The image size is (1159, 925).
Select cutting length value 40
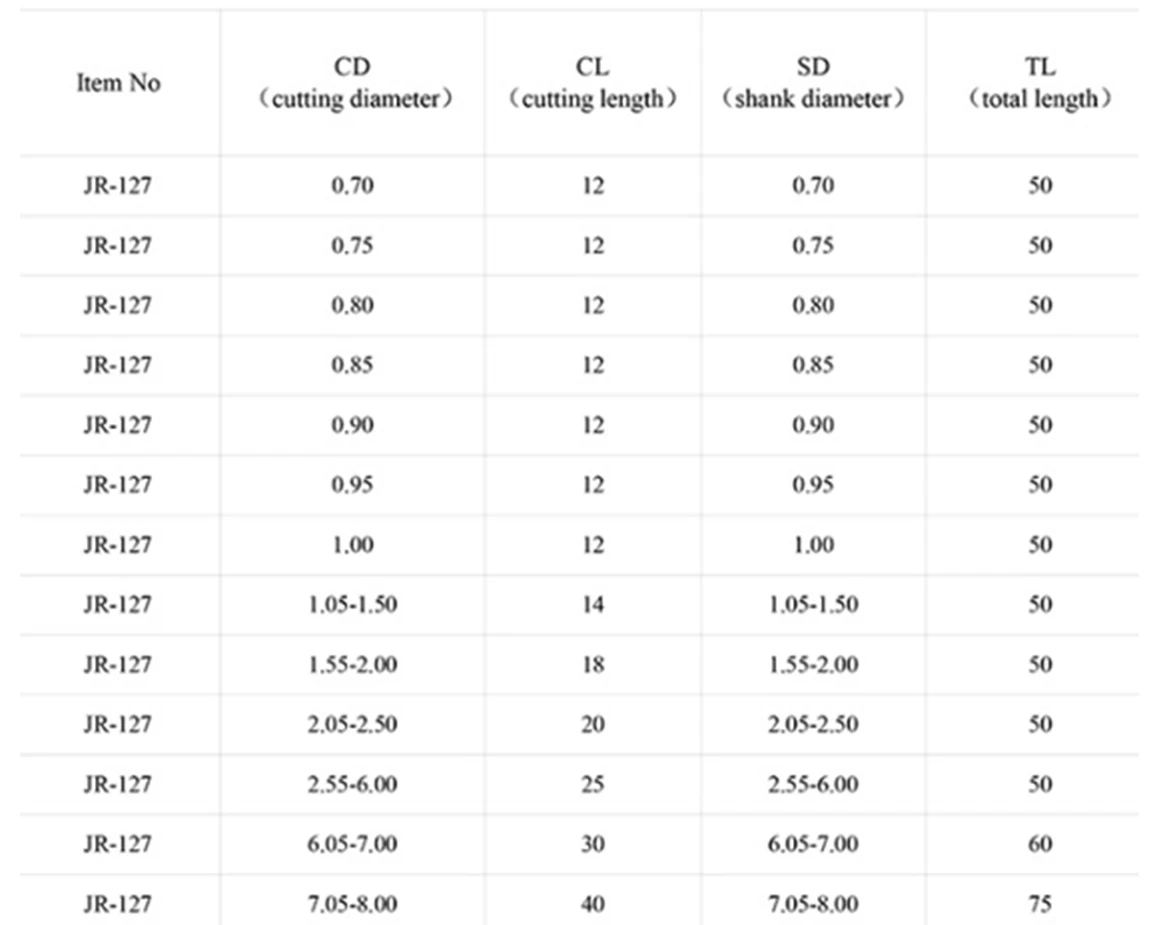coord(593,904)
